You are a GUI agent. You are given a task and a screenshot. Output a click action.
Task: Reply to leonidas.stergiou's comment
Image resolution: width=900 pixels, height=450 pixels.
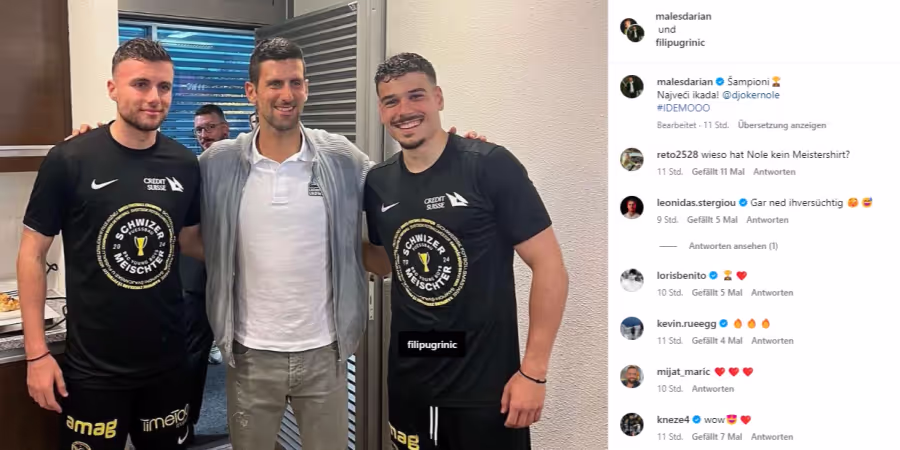pos(767,220)
